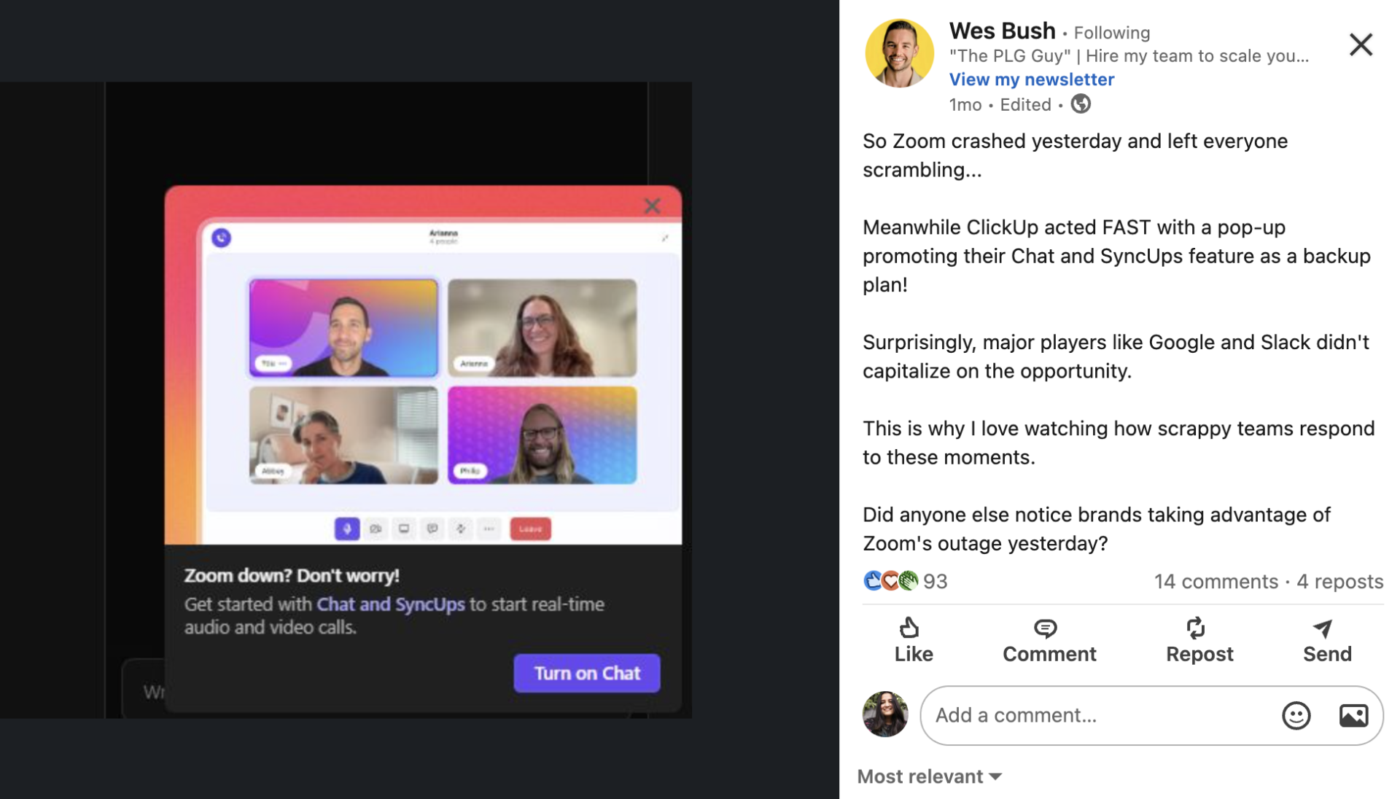Dismiss the ClickUp pop-up with its X
The image size is (1400, 799).
point(652,206)
